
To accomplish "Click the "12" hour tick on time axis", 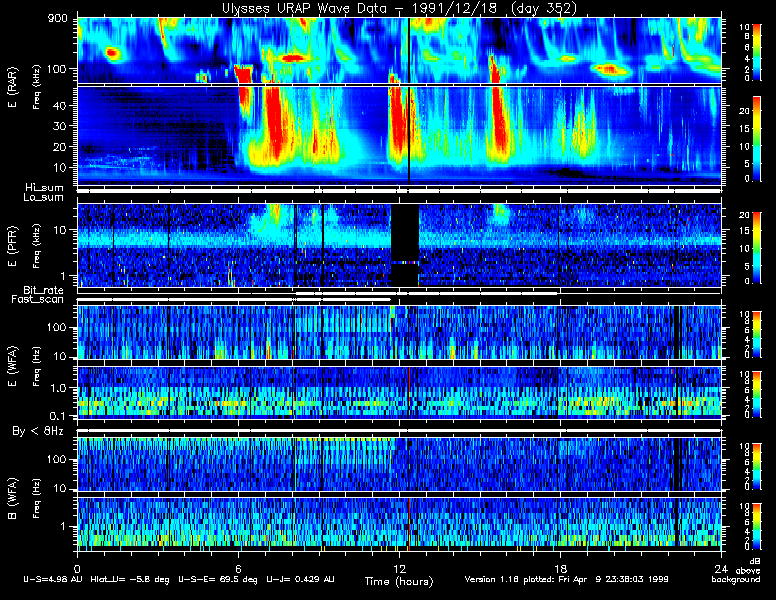I will click(399, 568).
